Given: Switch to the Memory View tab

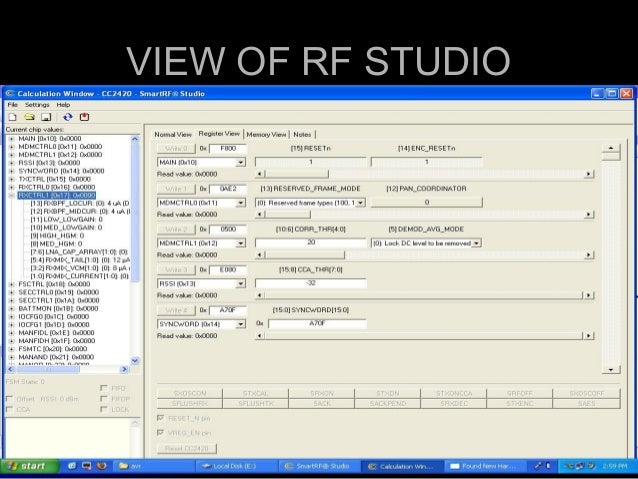Looking at the screenshot, I should [x=266, y=134].
